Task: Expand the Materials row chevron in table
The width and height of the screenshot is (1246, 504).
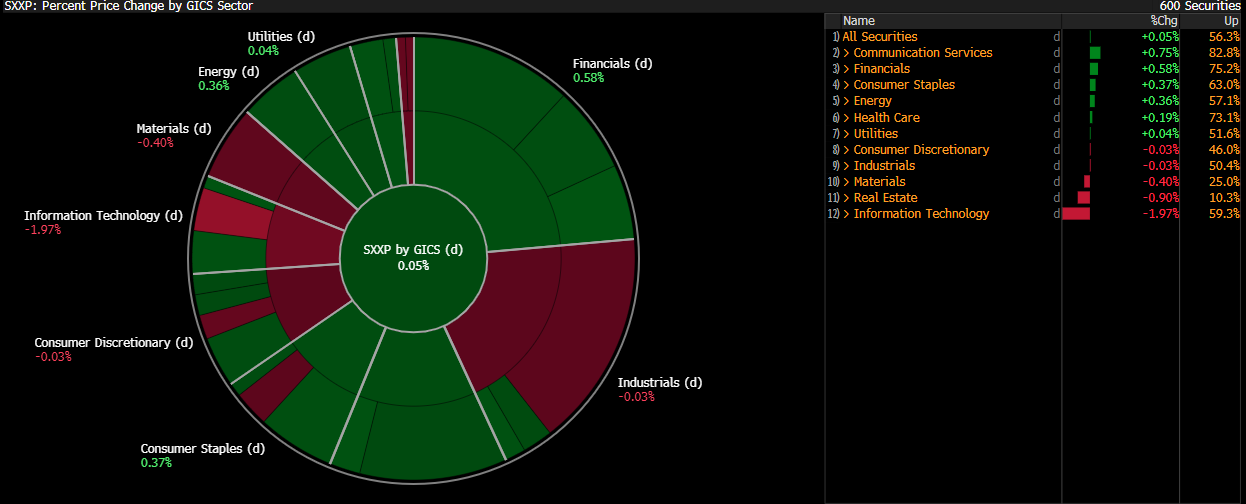Action: [x=847, y=182]
